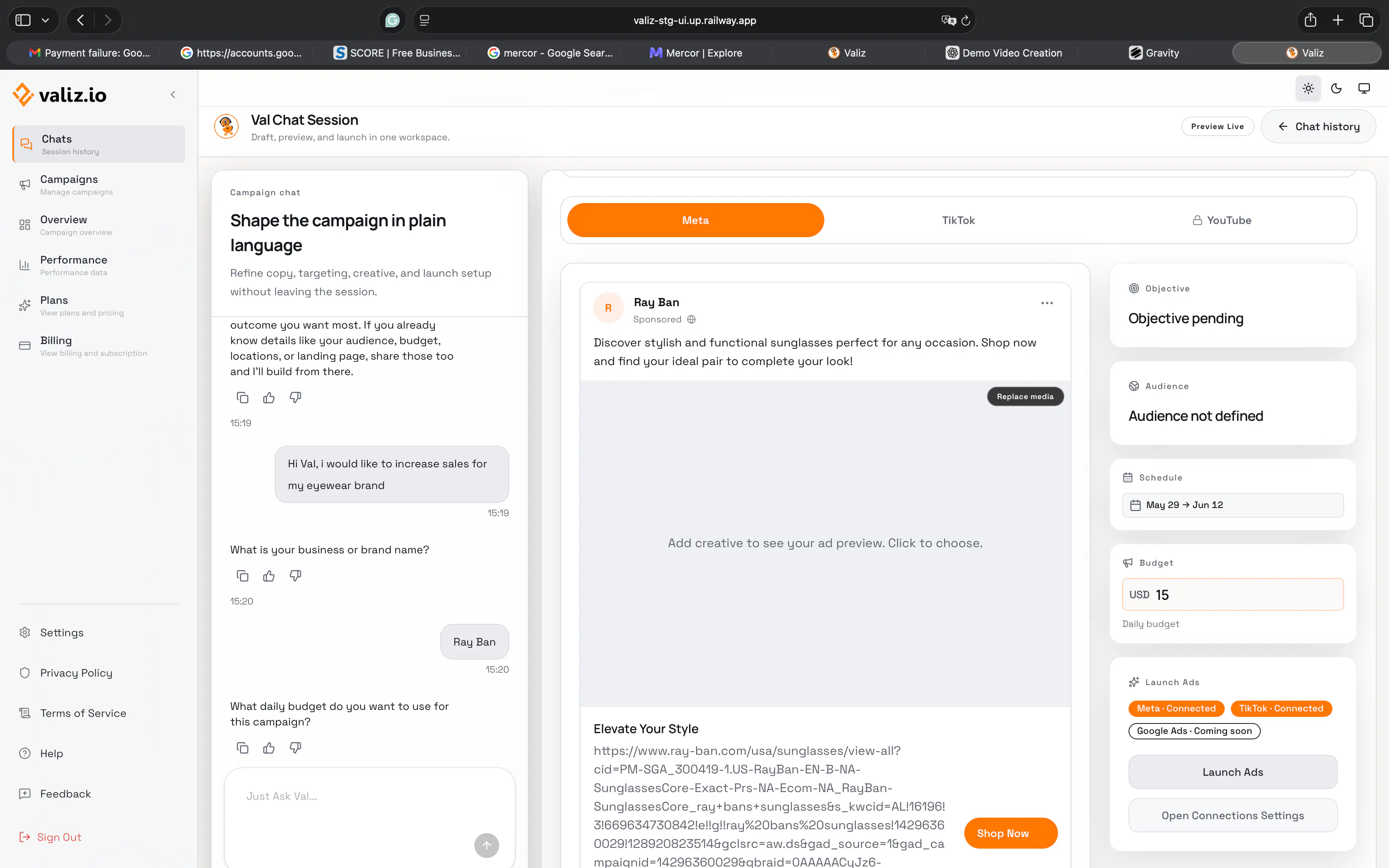Dislike the brand name question message

coord(295,575)
